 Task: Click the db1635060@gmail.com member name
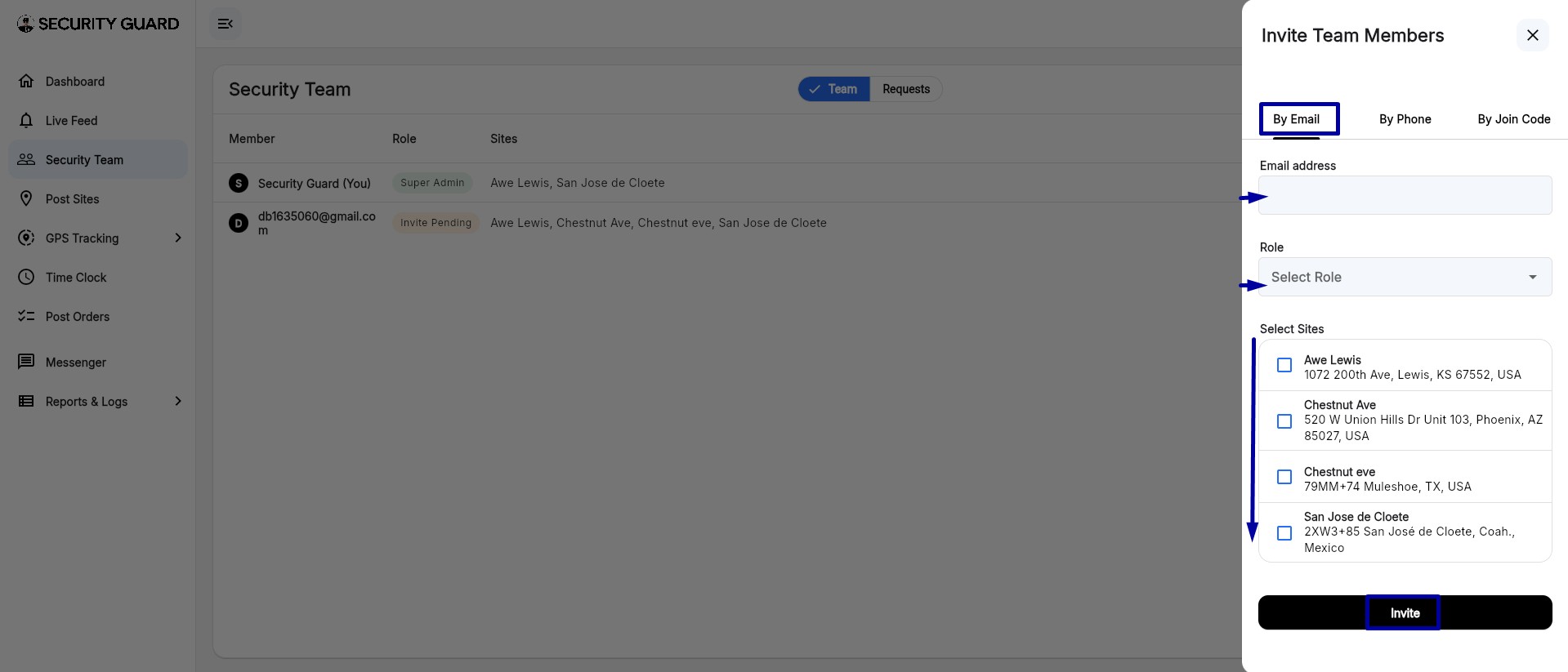tap(317, 223)
